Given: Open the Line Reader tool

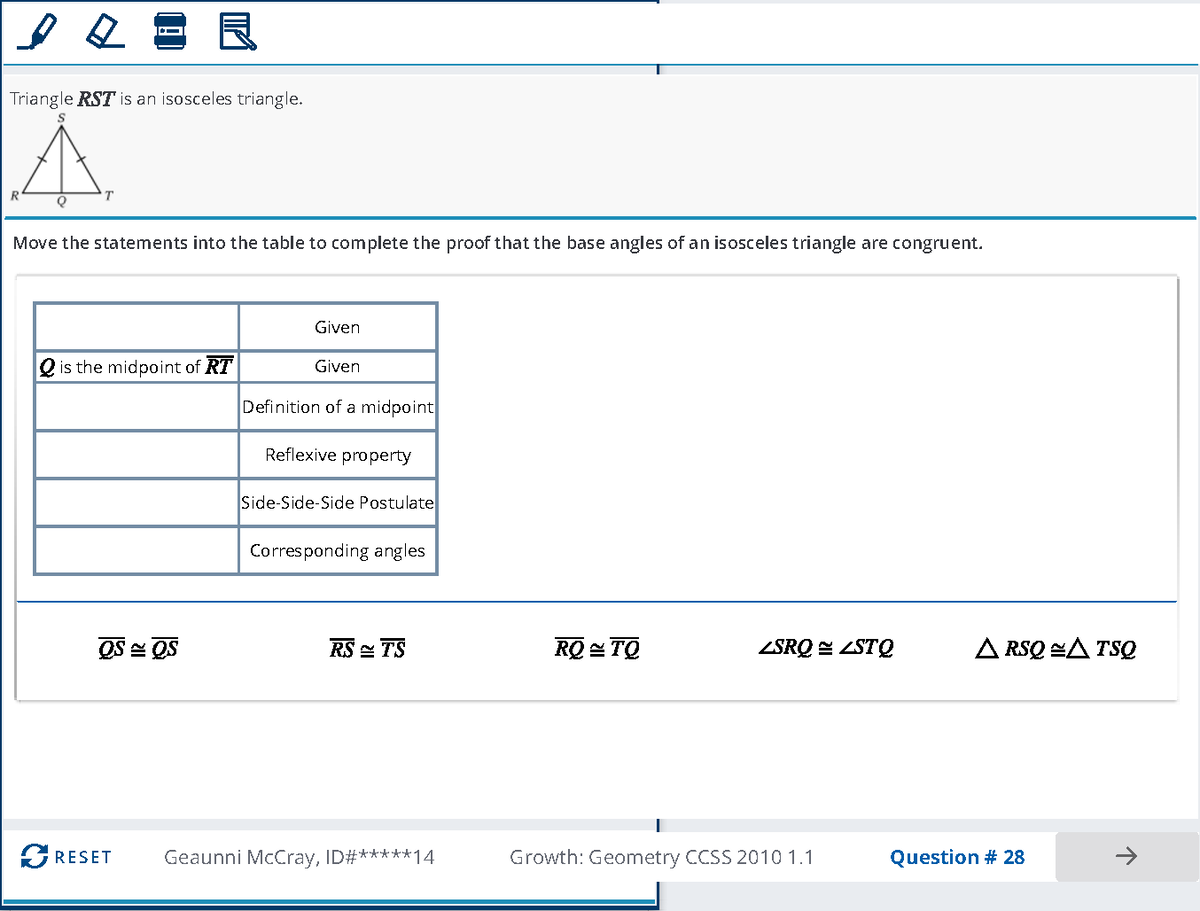Looking at the screenshot, I should [x=169, y=32].
